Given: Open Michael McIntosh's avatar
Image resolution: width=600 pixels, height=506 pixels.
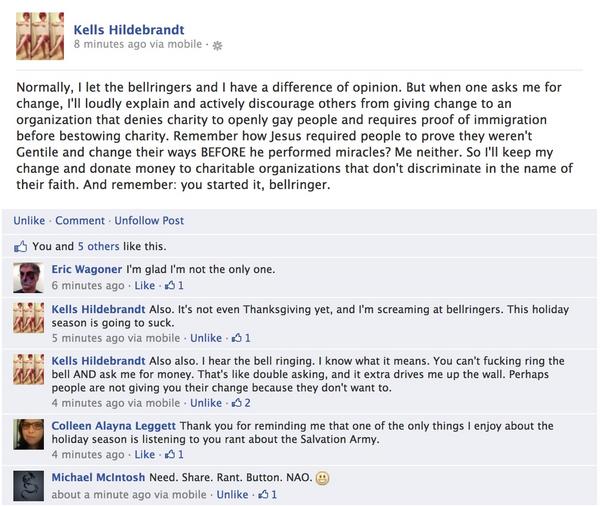Looking at the screenshot, I should (31, 485).
